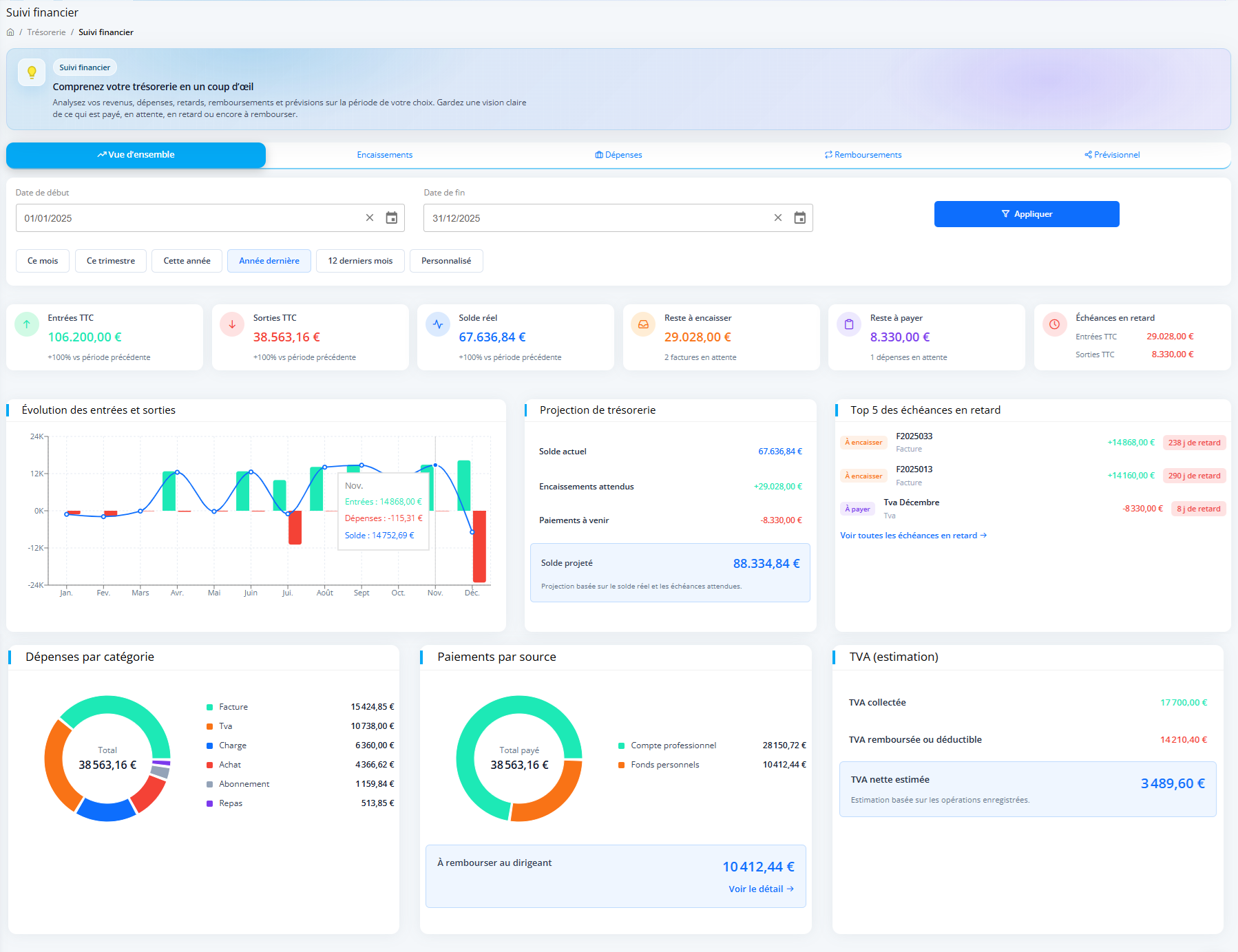Open invoice F2025013 in overdue list
The height and width of the screenshot is (952, 1238).
pos(914,469)
